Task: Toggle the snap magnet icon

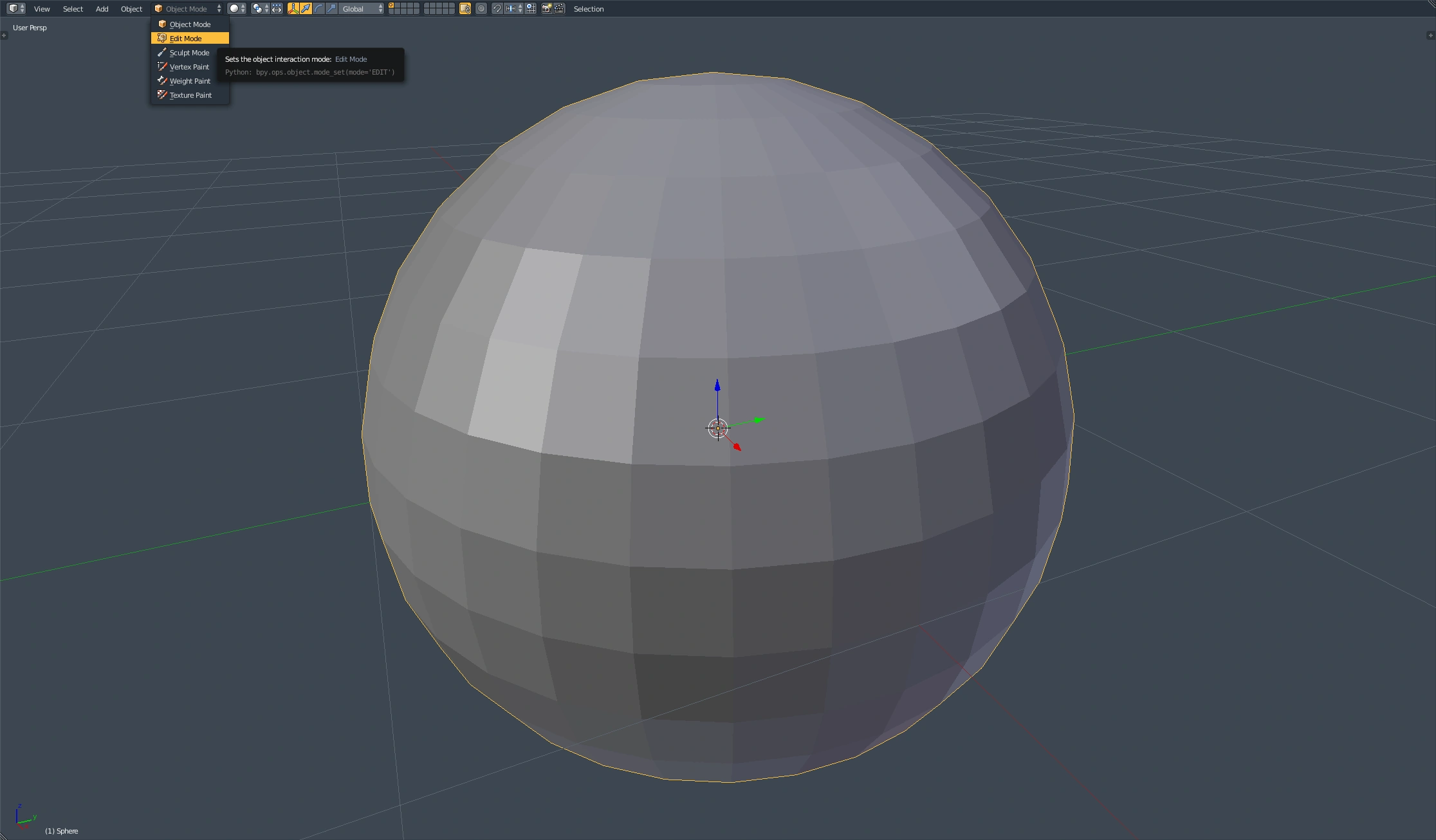Action: (x=497, y=8)
